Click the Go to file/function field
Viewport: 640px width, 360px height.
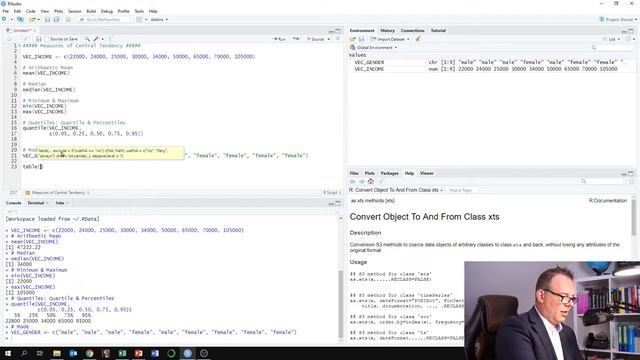pyautogui.click(x=104, y=19)
